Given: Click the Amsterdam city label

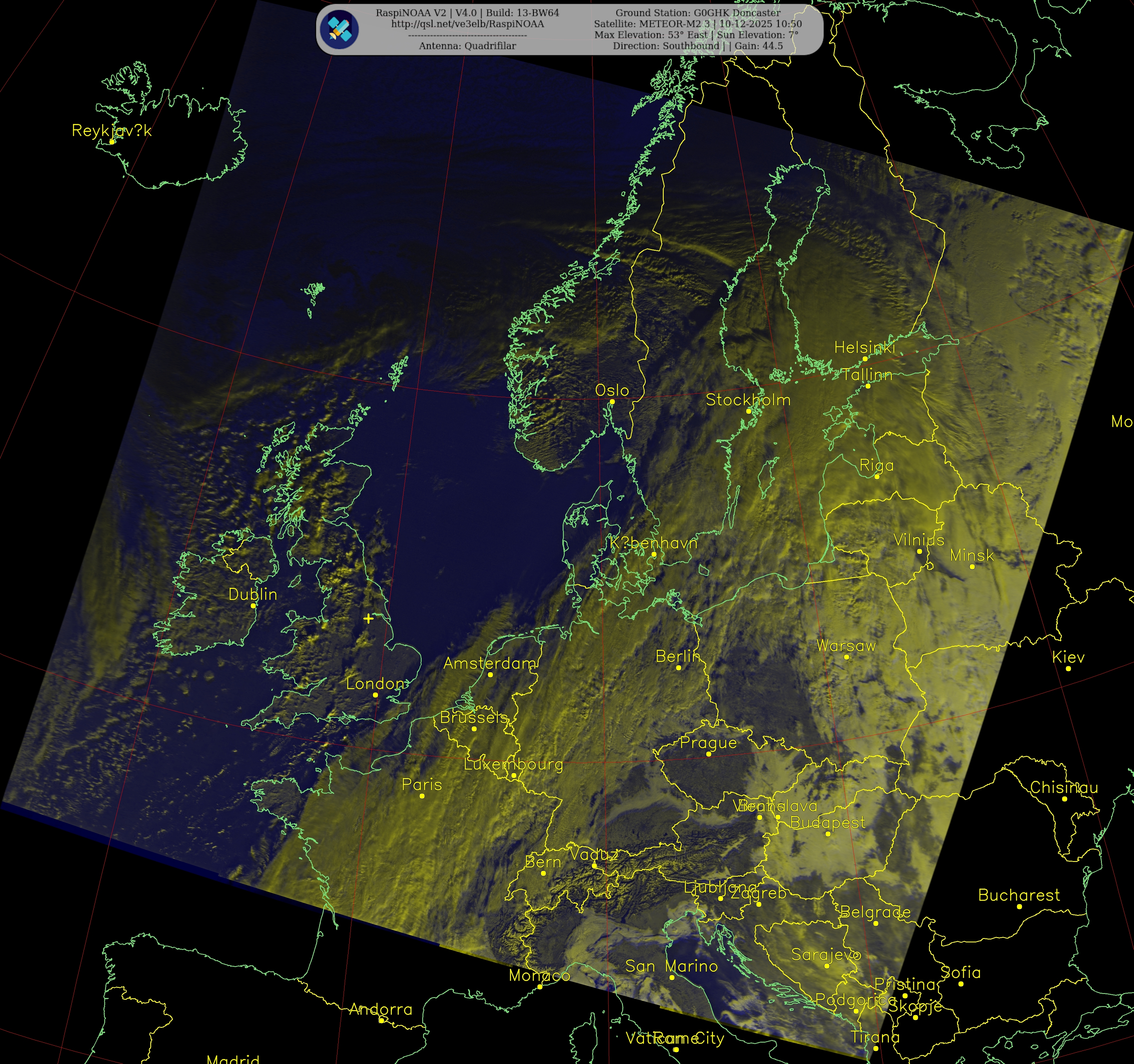Looking at the screenshot, I should click(490, 663).
